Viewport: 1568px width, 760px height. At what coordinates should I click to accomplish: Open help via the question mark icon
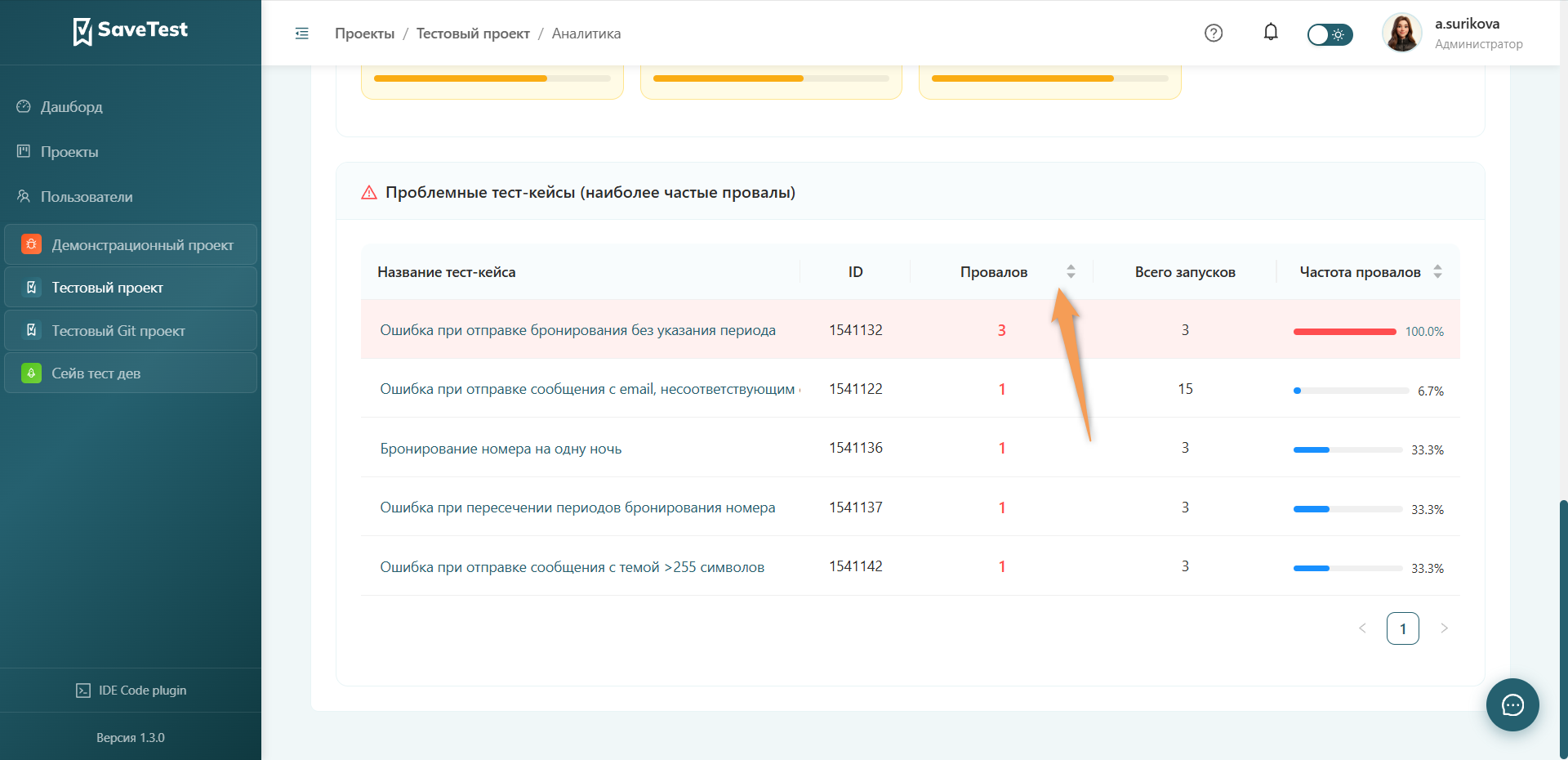pos(1214,33)
